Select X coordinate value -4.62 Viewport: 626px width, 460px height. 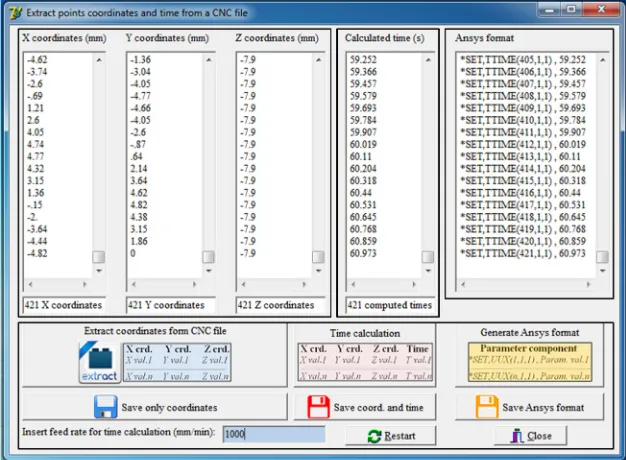37,60
